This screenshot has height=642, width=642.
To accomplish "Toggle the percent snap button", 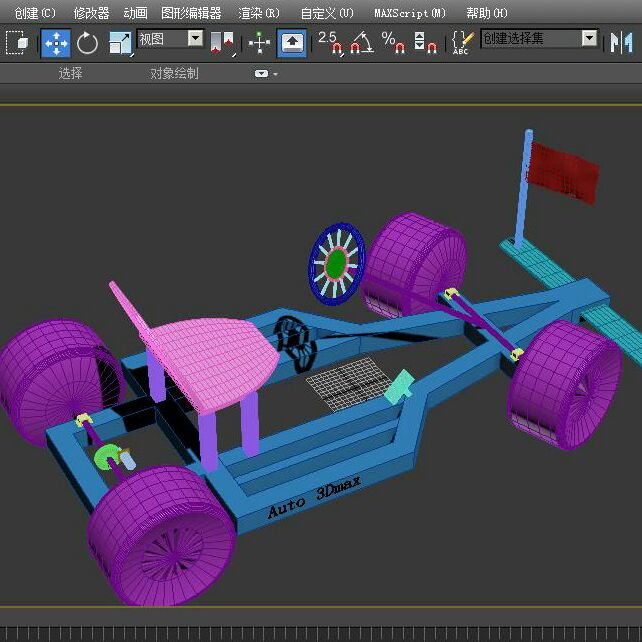I will (x=393, y=43).
